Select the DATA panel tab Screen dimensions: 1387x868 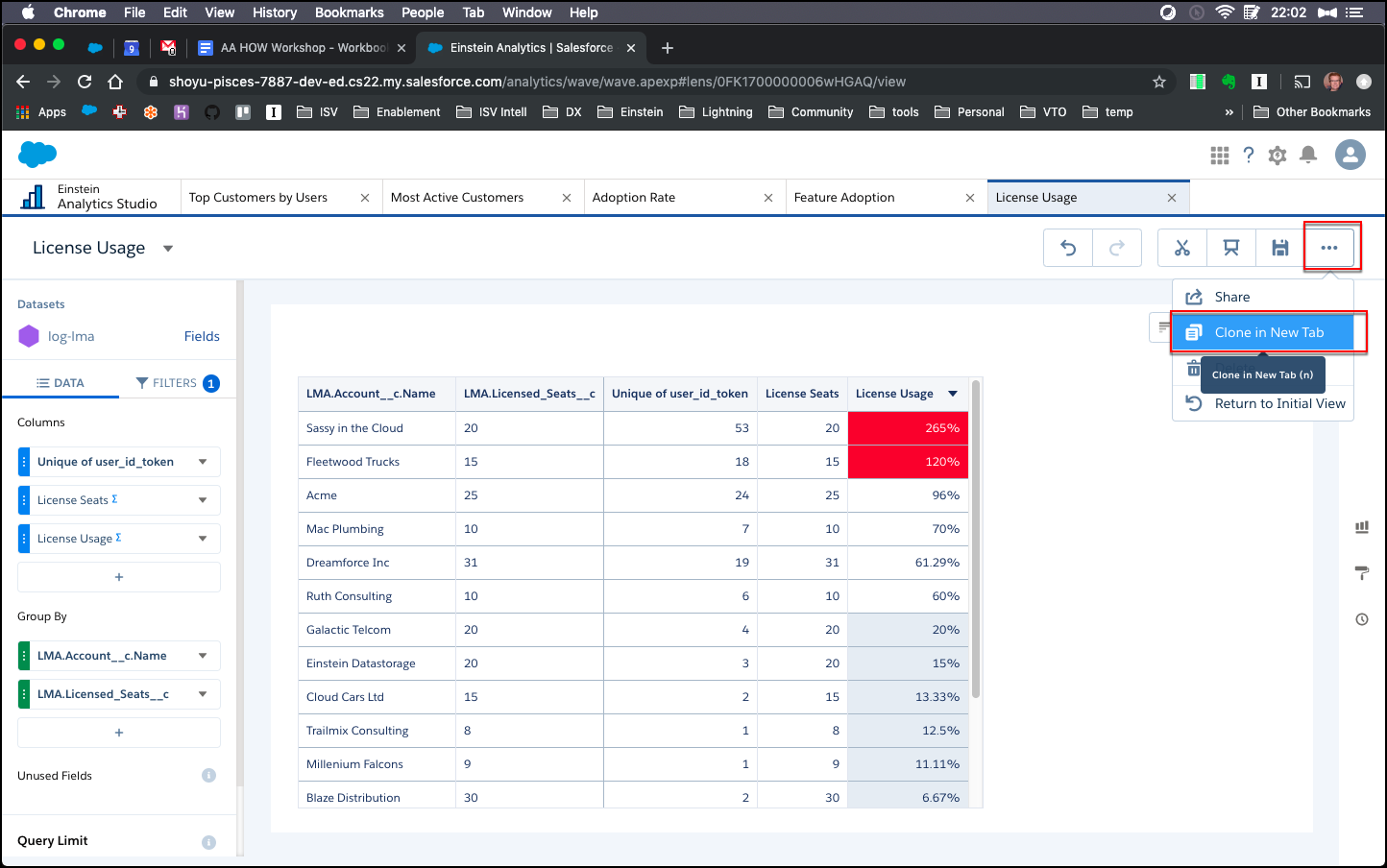pyautogui.click(x=61, y=383)
